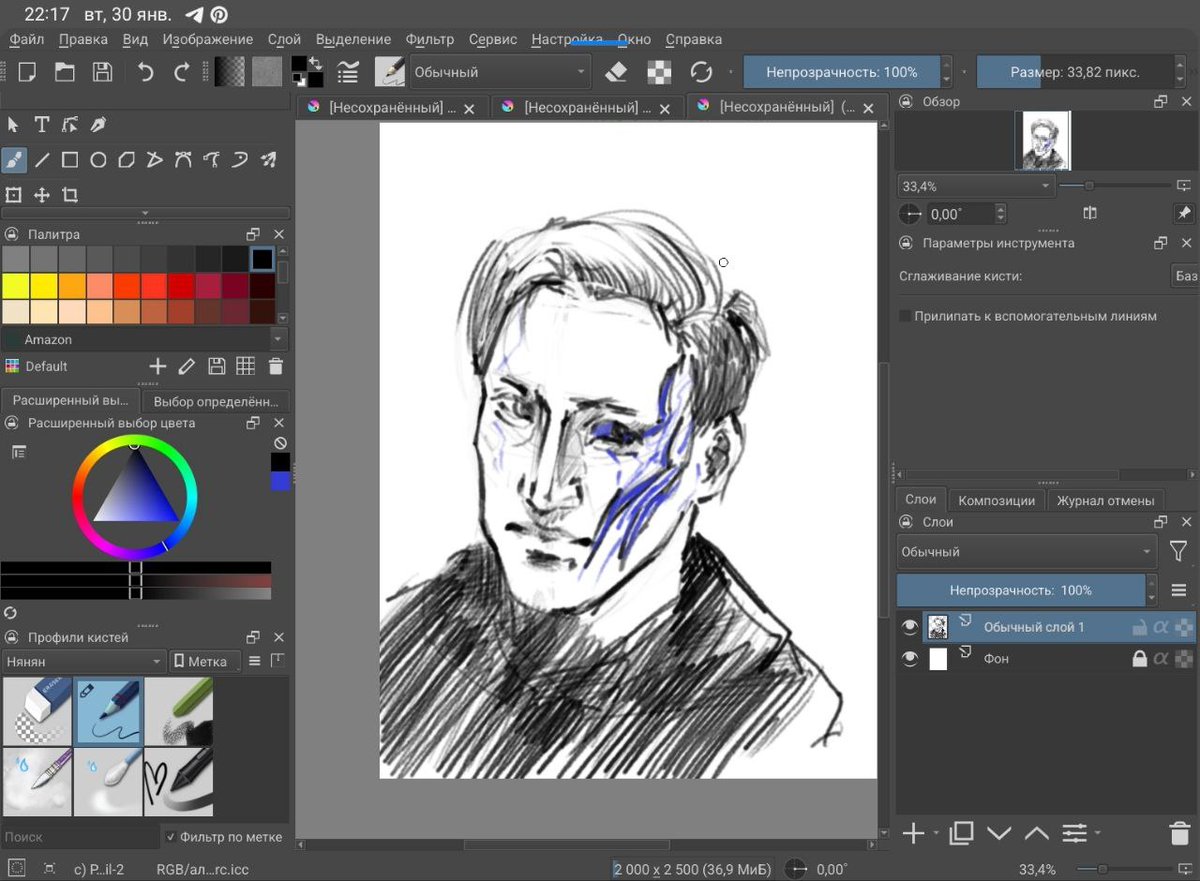This screenshot has width=1200, height=881.
Task: Select the Text tool
Action: pos(42,125)
